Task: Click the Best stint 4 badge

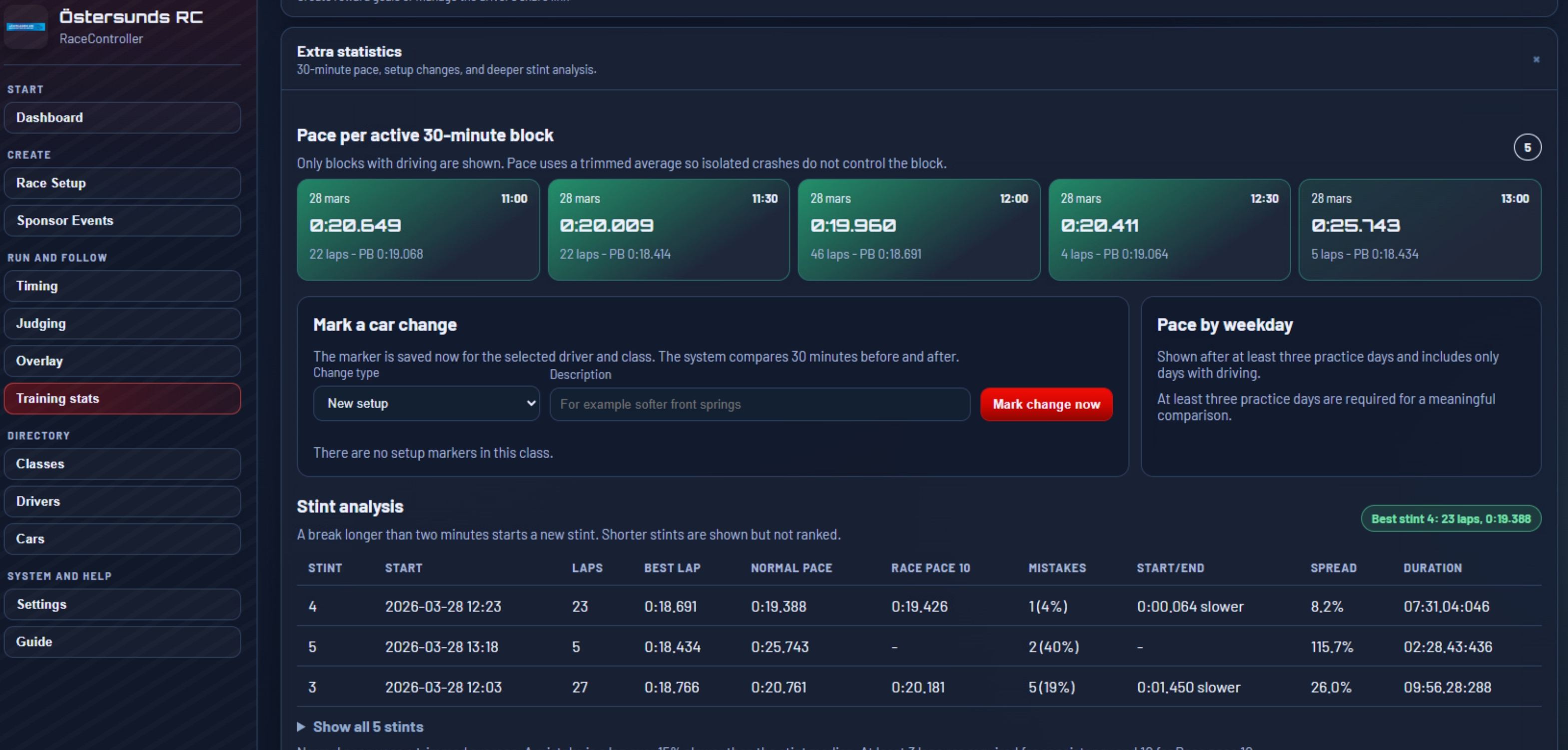Action: pyautogui.click(x=1451, y=519)
